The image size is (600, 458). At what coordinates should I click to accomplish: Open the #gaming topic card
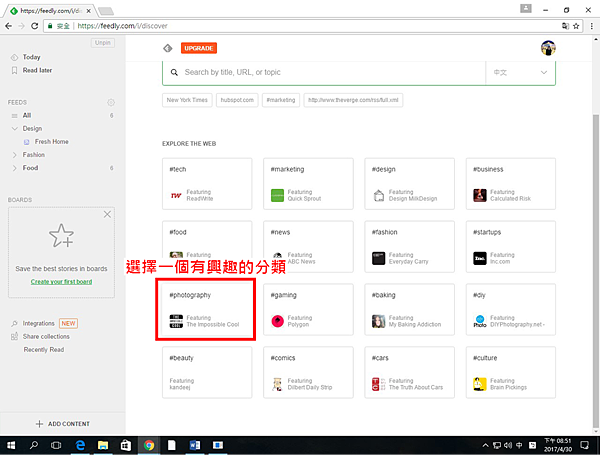308,310
